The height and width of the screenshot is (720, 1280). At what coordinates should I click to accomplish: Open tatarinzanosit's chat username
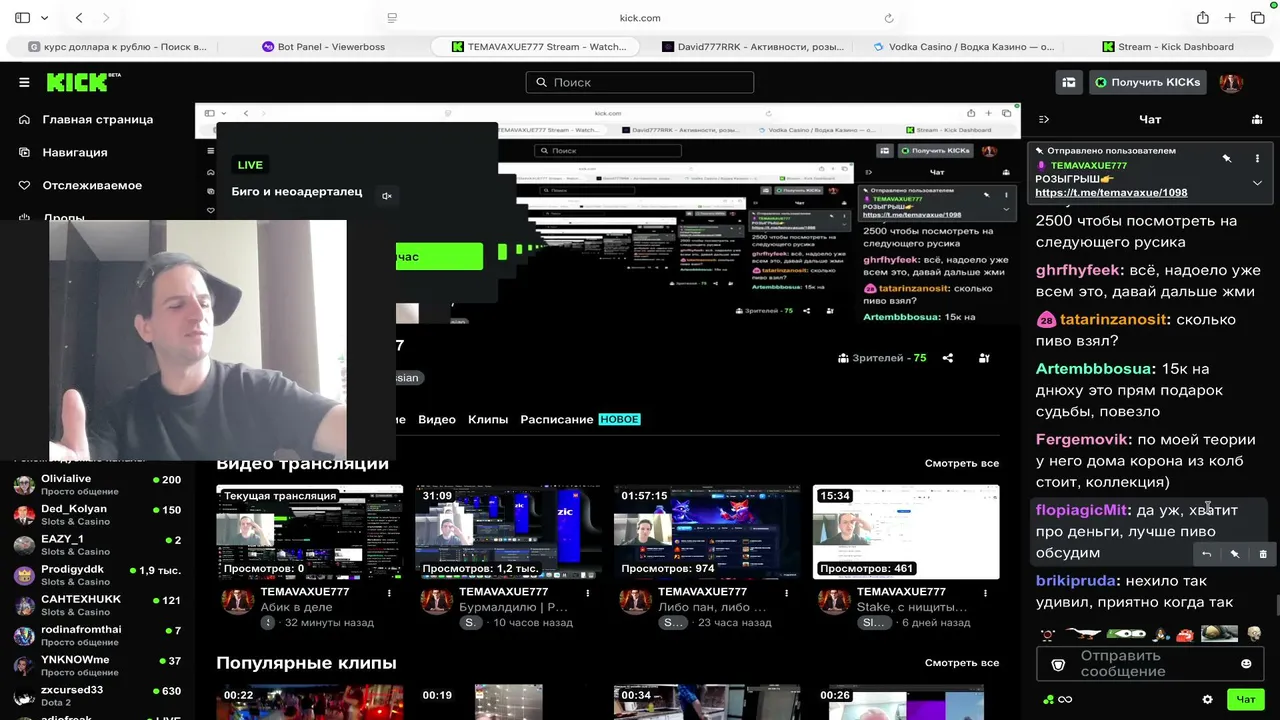1113,319
